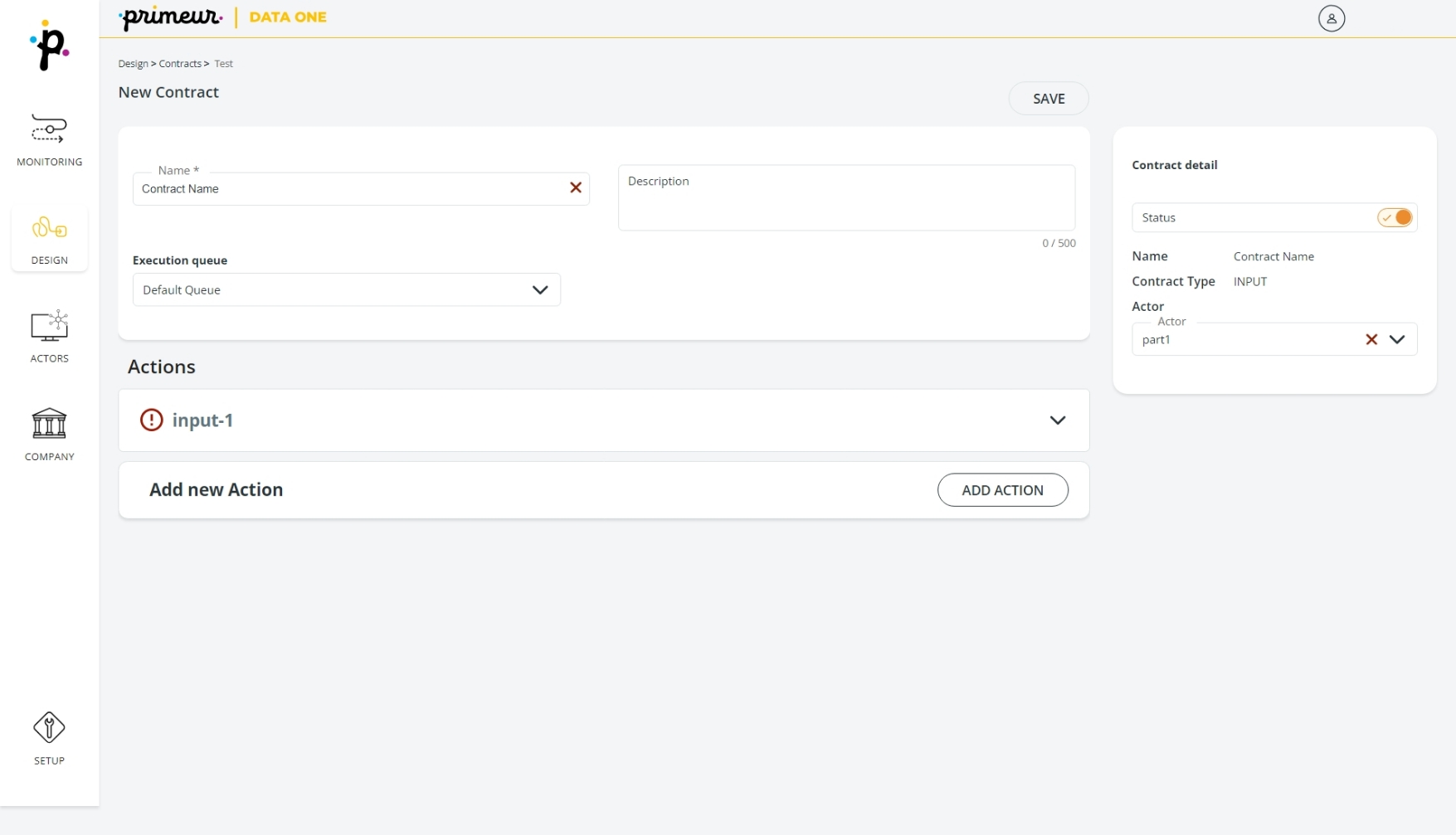1456x835 pixels.
Task: Open the Company building icon
Action: tap(49, 424)
